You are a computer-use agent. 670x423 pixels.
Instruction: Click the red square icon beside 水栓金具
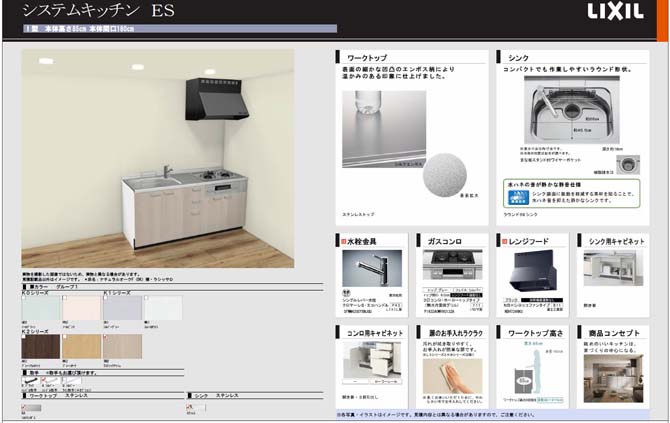coord(343,241)
